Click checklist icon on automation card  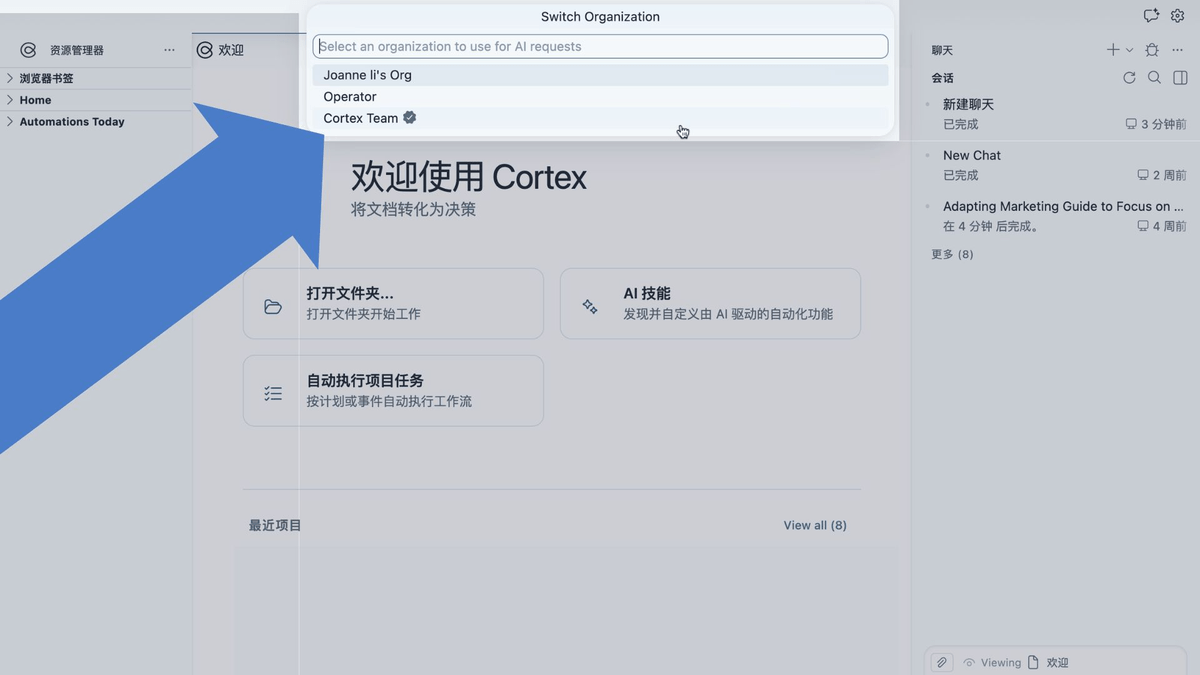pos(273,394)
